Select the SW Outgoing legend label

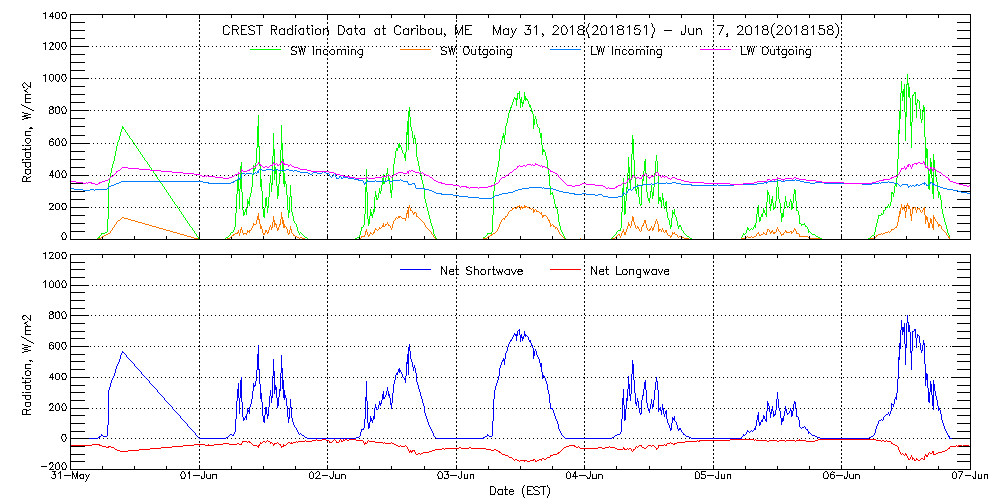pyautogui.click(x=476, y=51)
